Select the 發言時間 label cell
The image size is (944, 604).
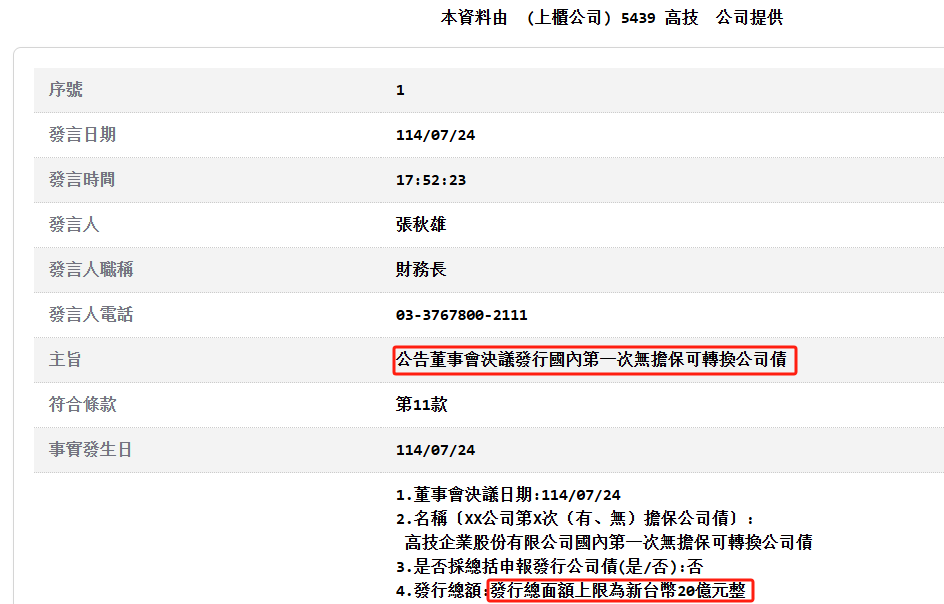click(x=82, y=180)
